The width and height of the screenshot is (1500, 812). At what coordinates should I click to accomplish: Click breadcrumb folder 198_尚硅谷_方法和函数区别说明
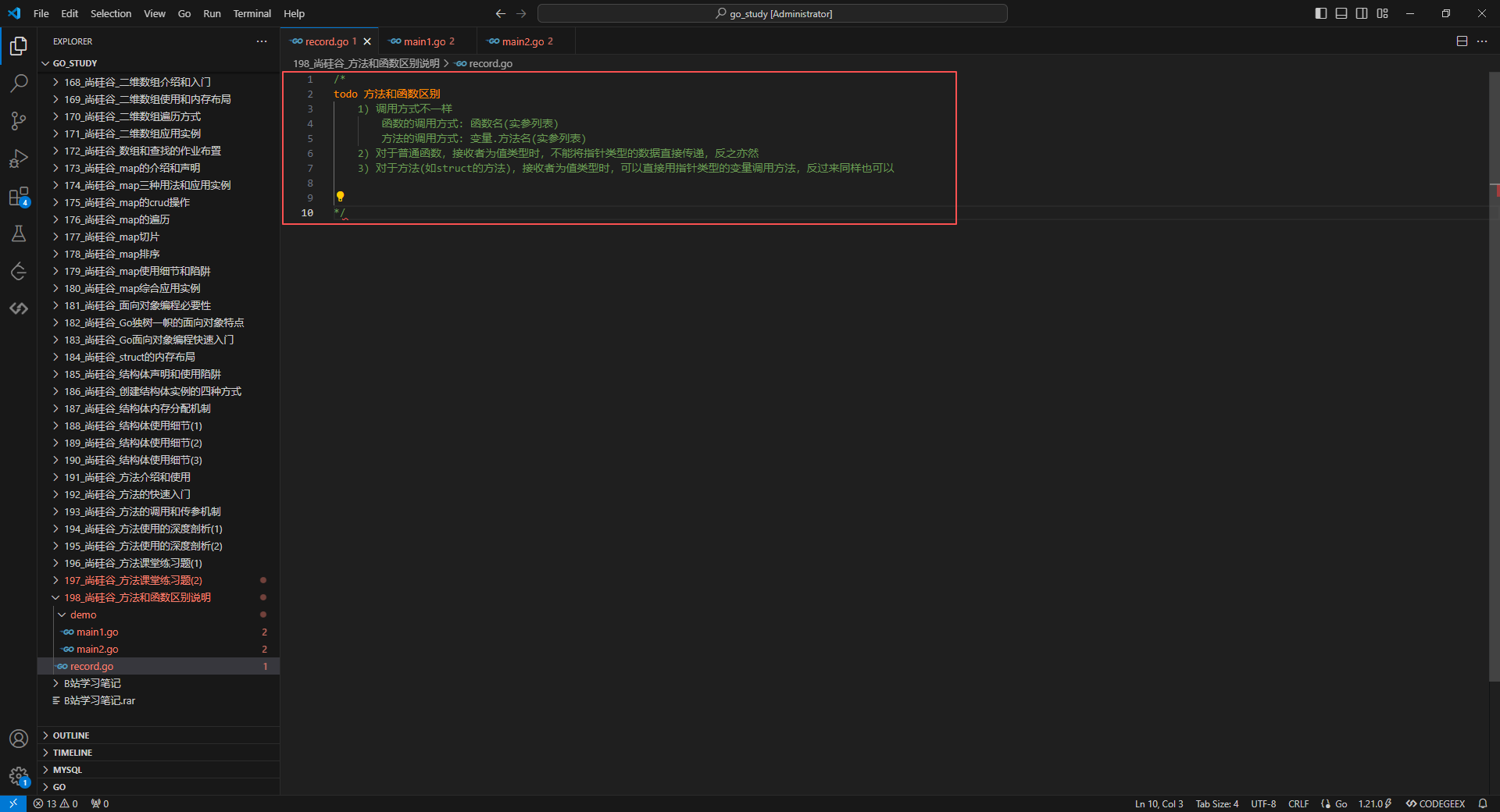[366, 63]
